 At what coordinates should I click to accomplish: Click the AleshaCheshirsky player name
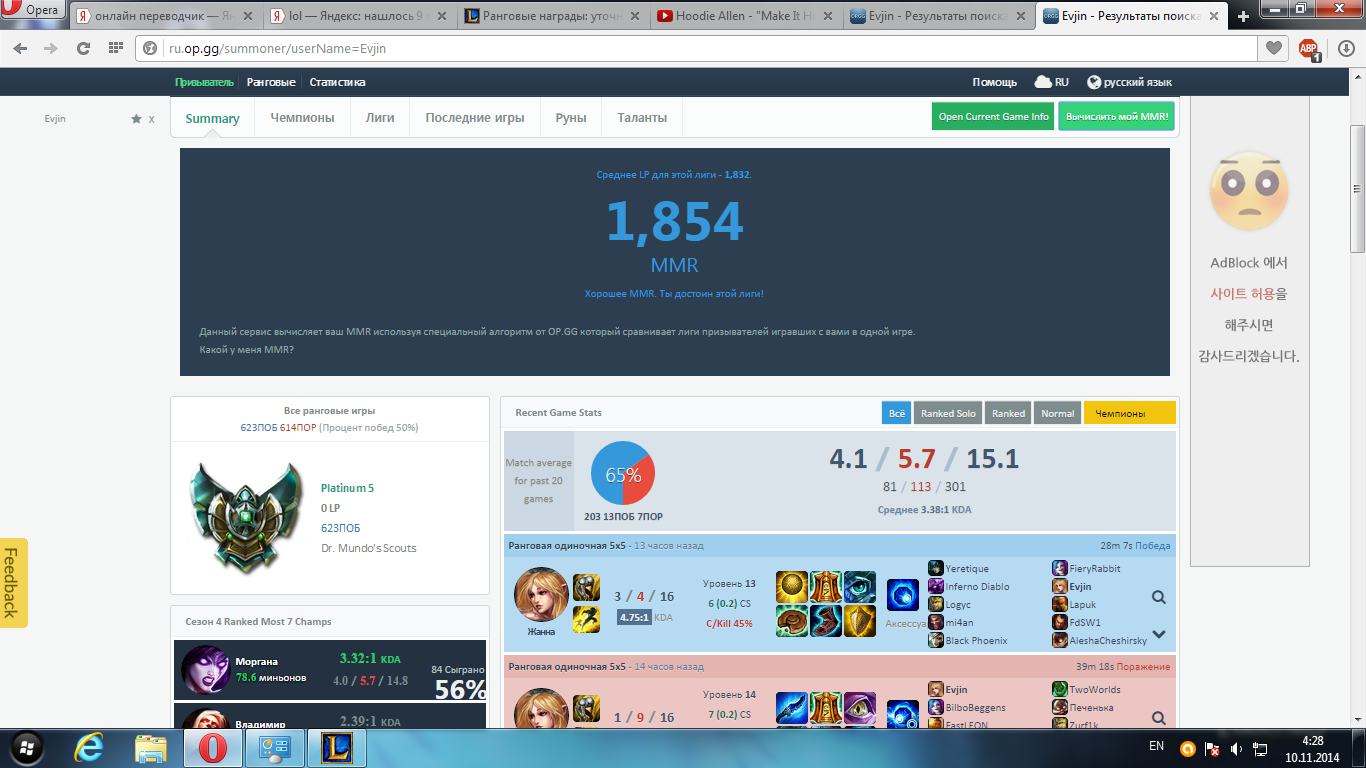pyautogui.click(x=1108, y=640)
